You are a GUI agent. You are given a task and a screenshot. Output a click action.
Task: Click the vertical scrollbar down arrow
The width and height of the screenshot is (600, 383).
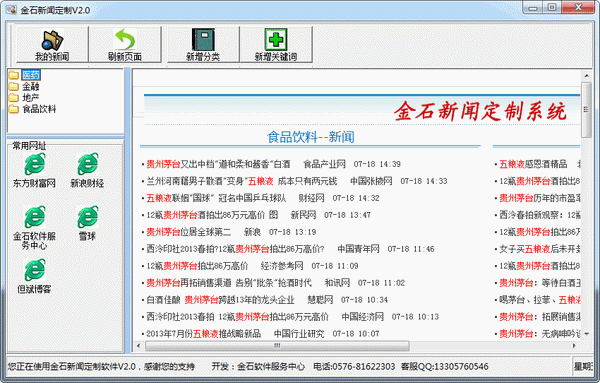(586, 334)
